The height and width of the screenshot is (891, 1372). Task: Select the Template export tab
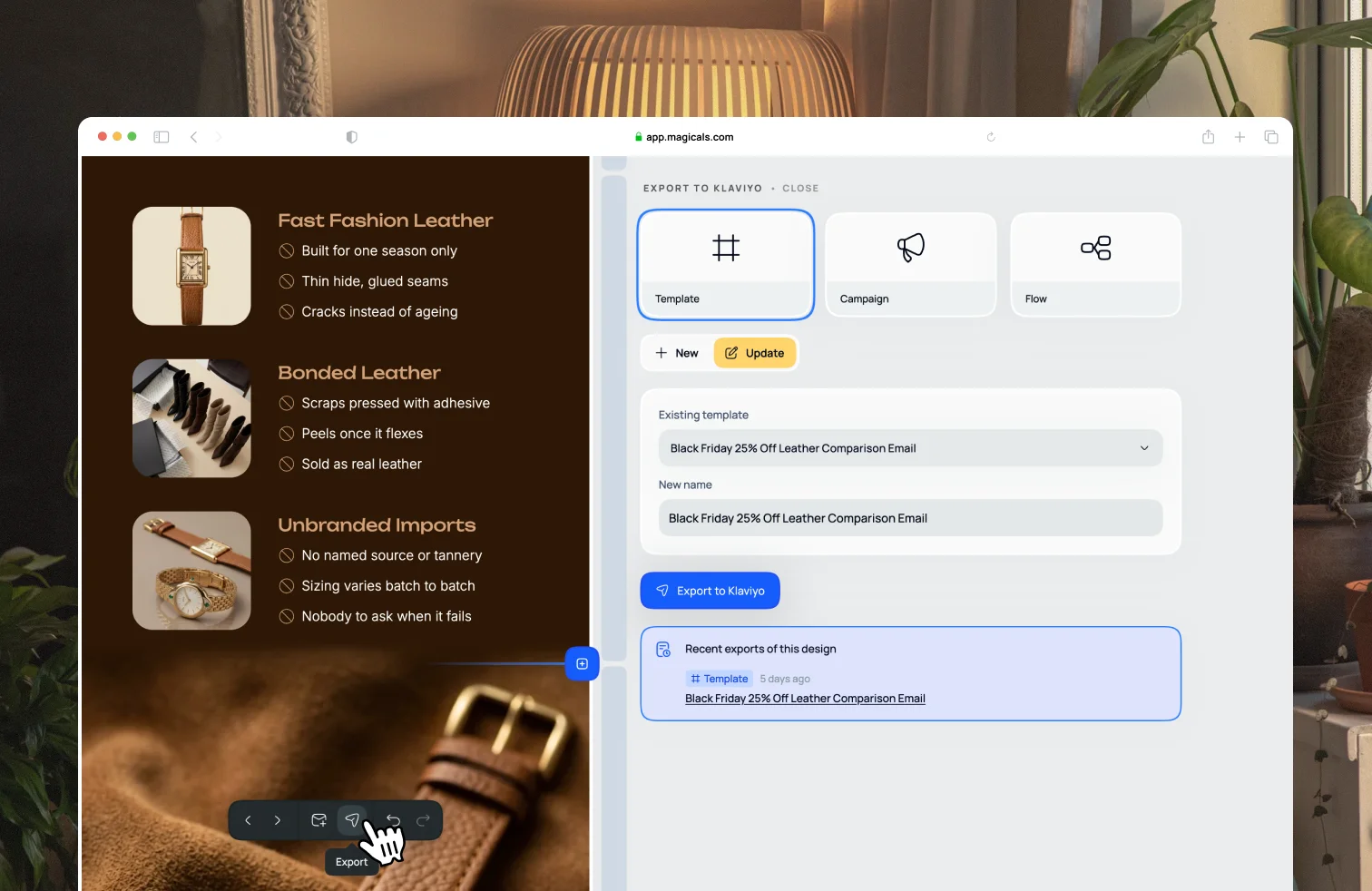[x=726, y=265]
